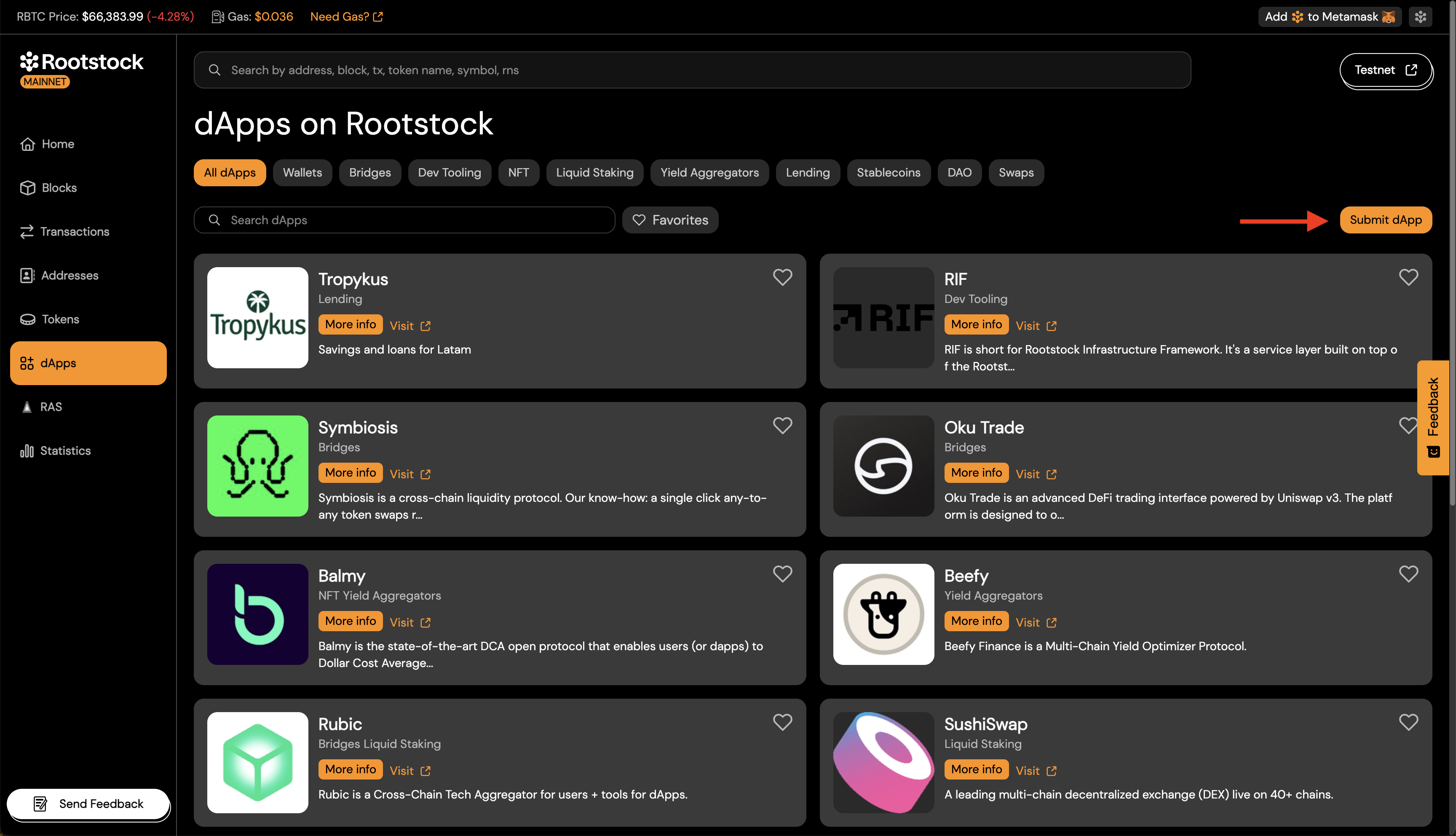Click the theme settings icon top-right
The image size is (1456, 836).
tap(1421, 17)
